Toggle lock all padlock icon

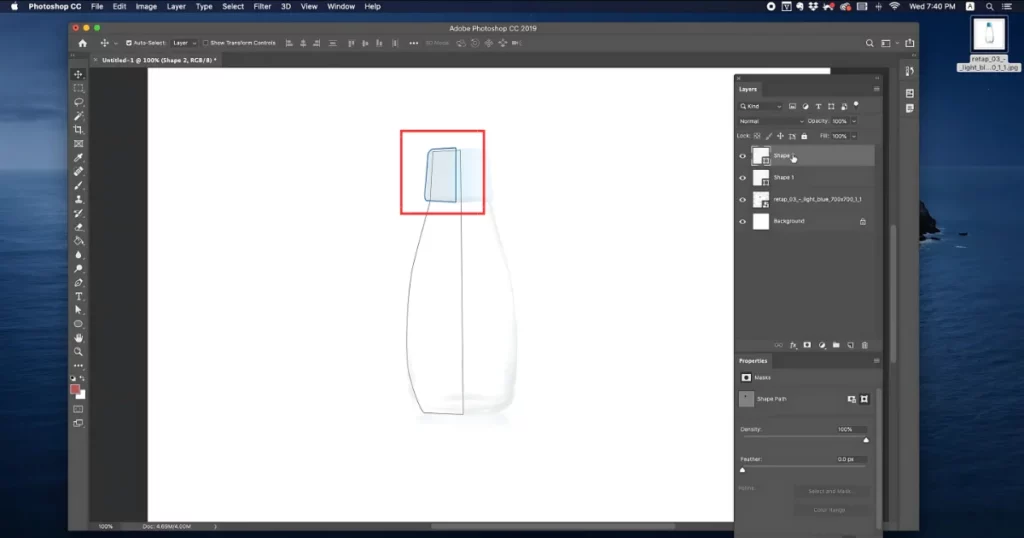point(804,136)
